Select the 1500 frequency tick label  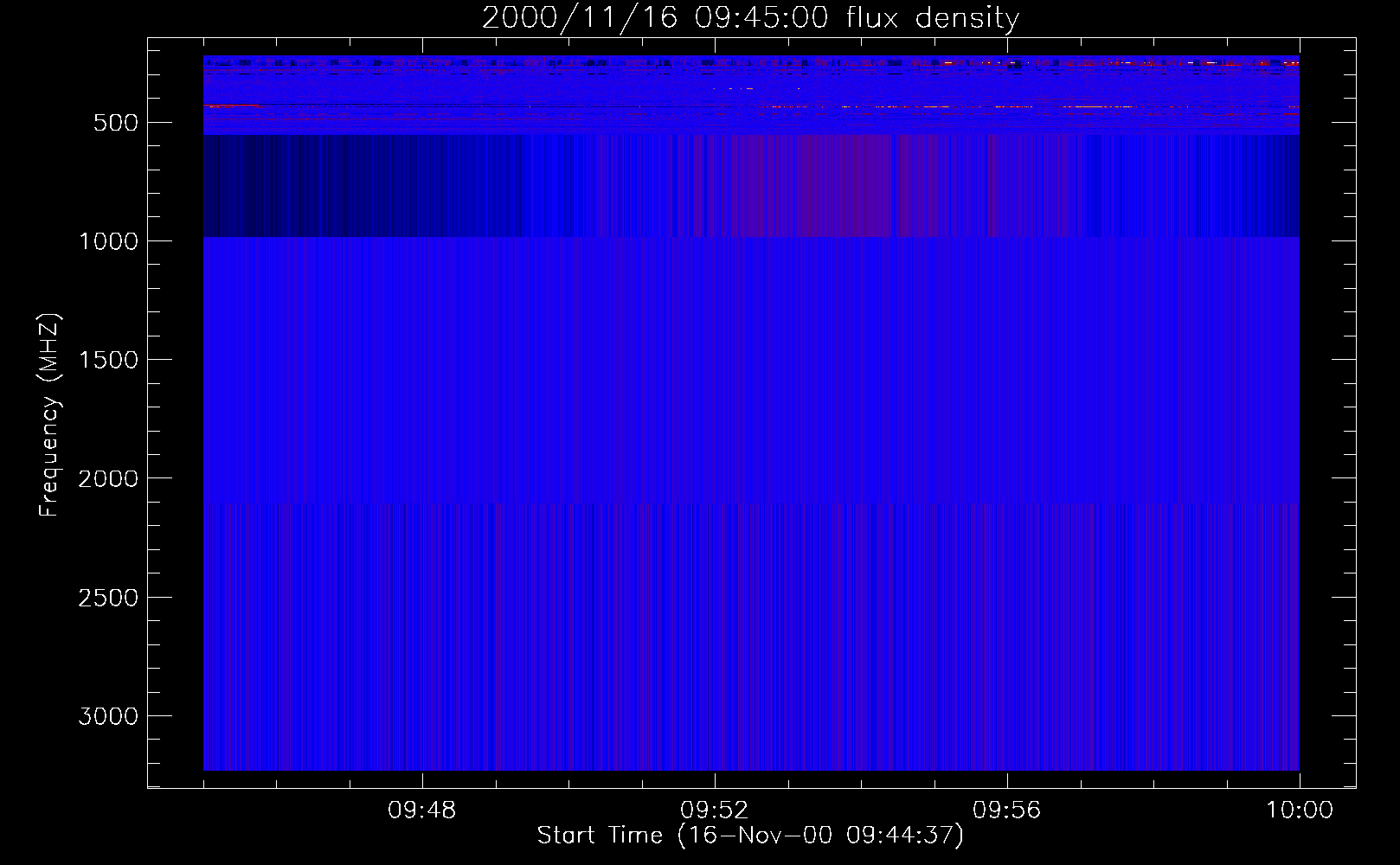108,360
